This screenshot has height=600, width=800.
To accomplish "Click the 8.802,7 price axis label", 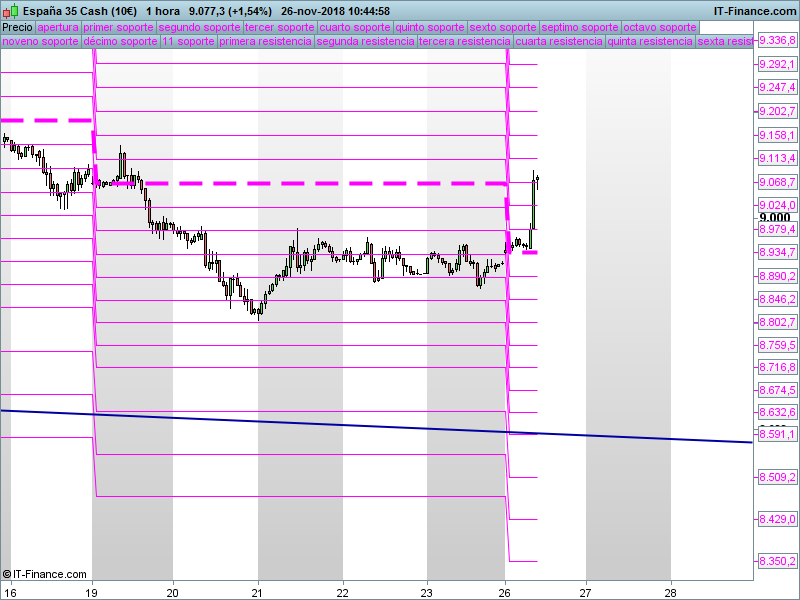I will (x=777, y=322).
